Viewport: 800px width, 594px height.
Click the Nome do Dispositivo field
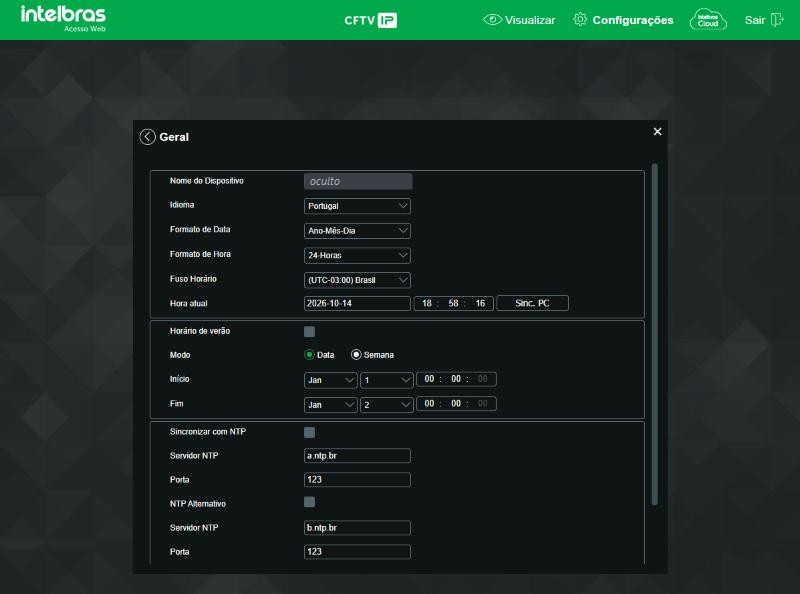click(x=358, y=181)
